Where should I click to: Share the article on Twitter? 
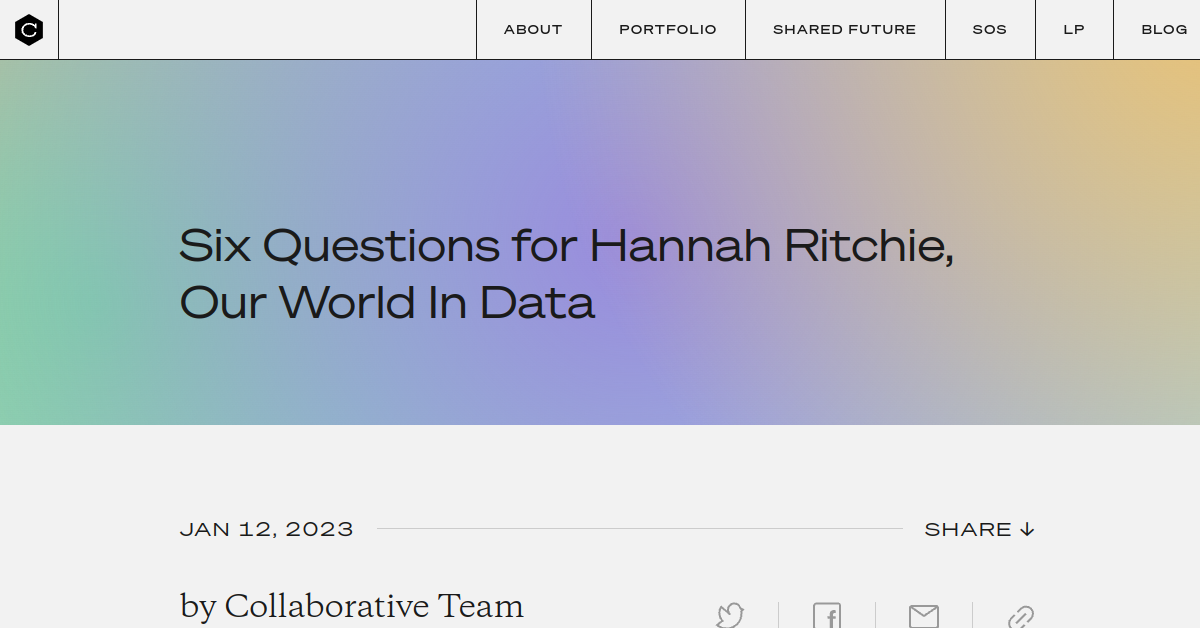coord(730,615)
